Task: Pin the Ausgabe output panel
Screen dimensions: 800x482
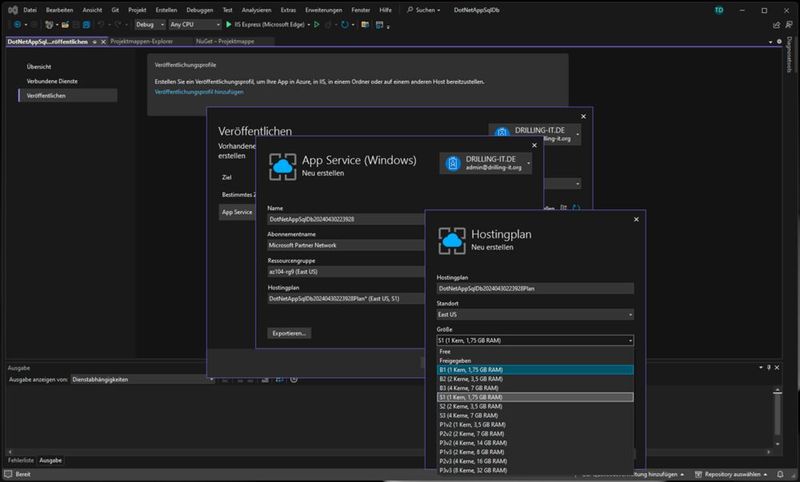Action: [769, 367]
